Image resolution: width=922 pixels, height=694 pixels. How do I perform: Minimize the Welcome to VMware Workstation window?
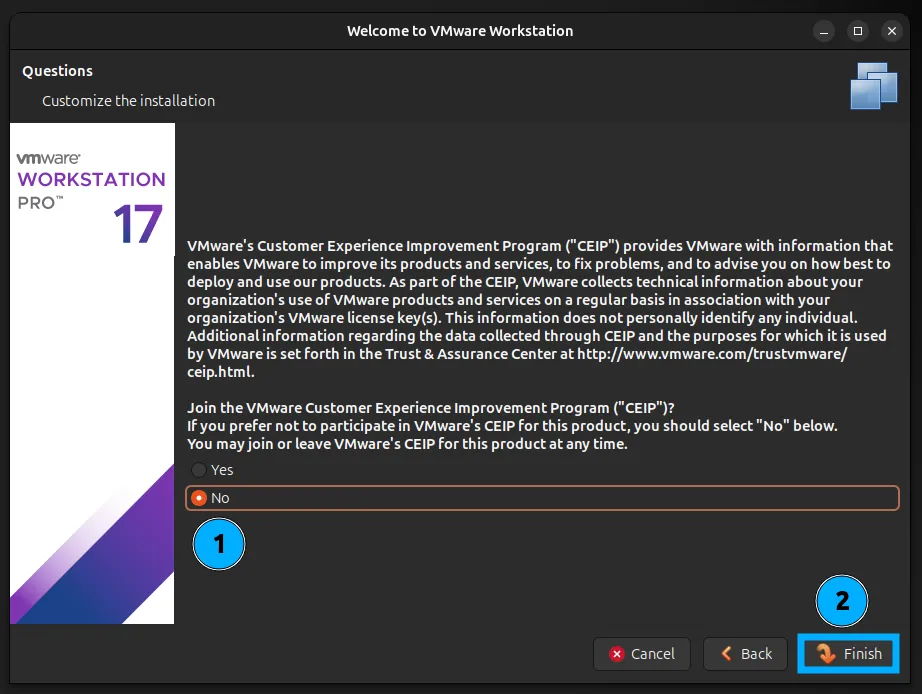tap(824, 31)
